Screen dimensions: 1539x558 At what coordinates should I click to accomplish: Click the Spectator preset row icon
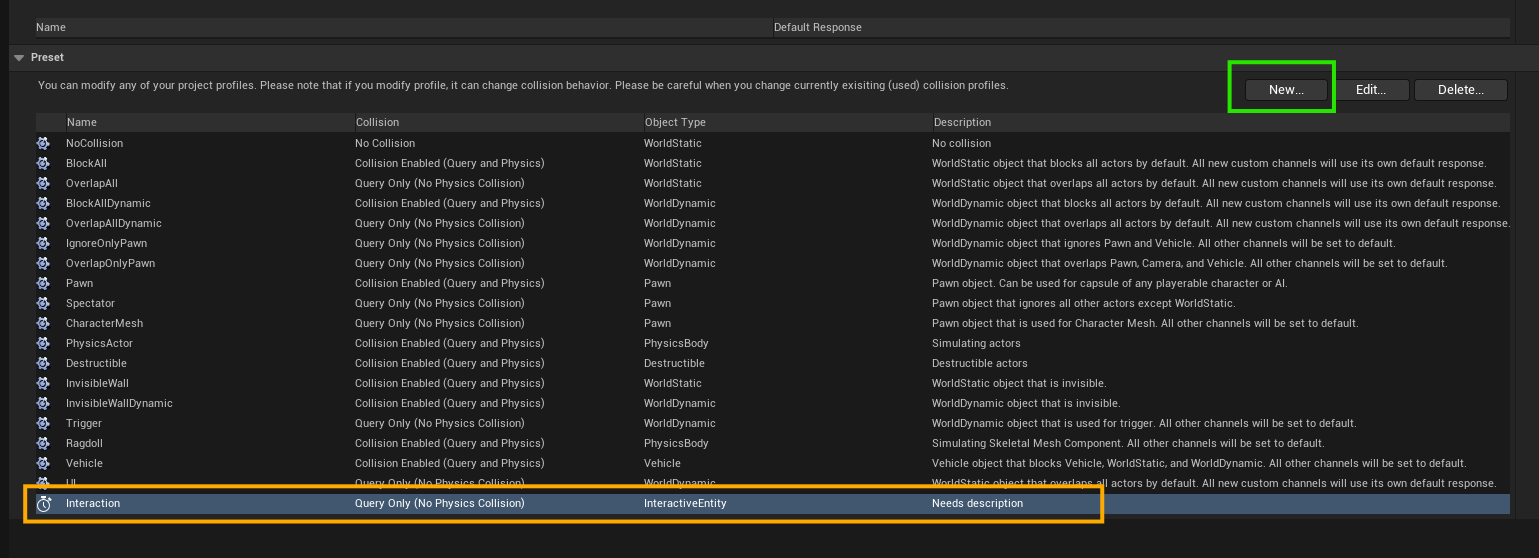point(43,303)
